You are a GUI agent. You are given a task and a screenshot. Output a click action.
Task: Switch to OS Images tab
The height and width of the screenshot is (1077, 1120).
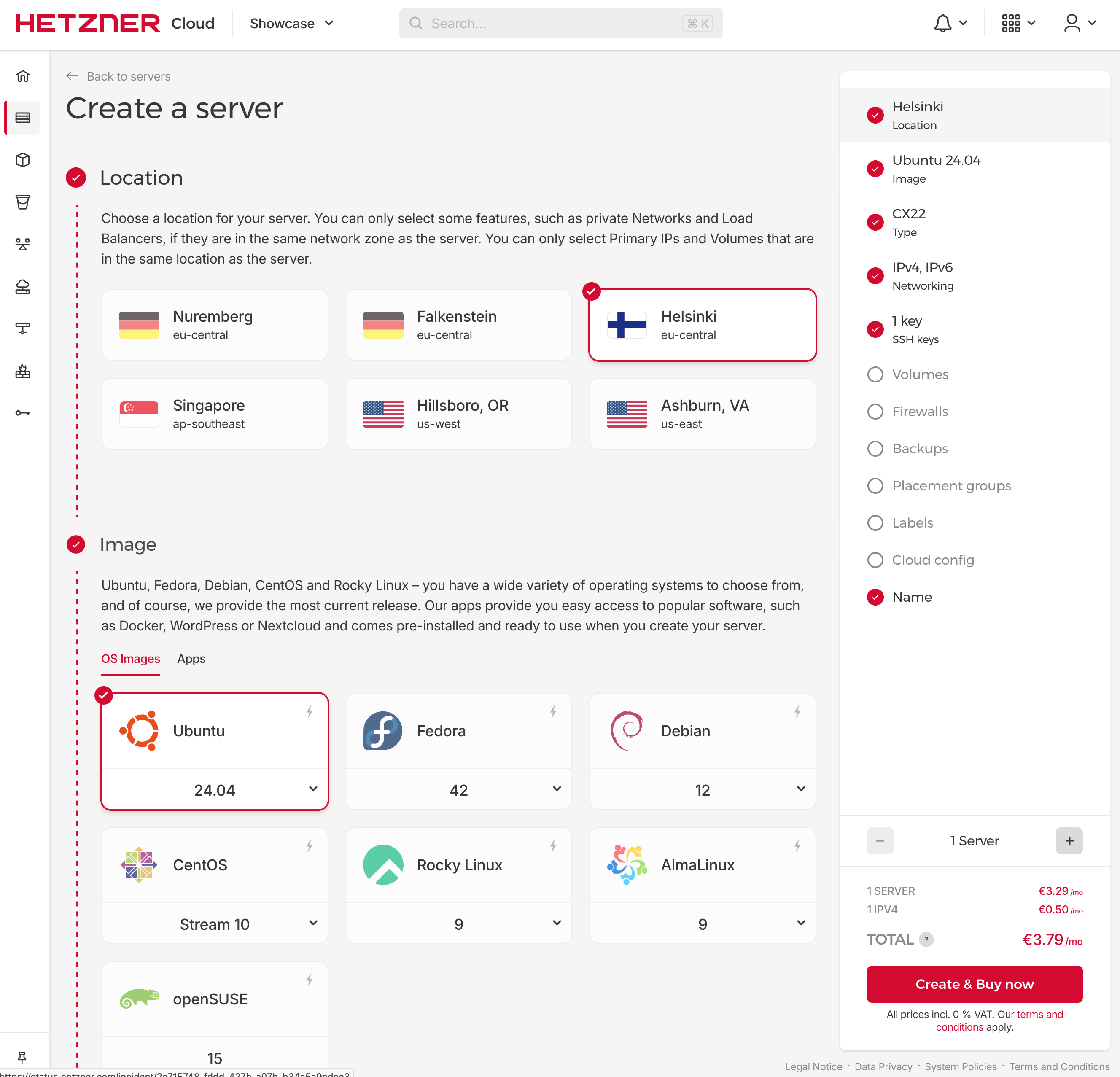(130, 659)
